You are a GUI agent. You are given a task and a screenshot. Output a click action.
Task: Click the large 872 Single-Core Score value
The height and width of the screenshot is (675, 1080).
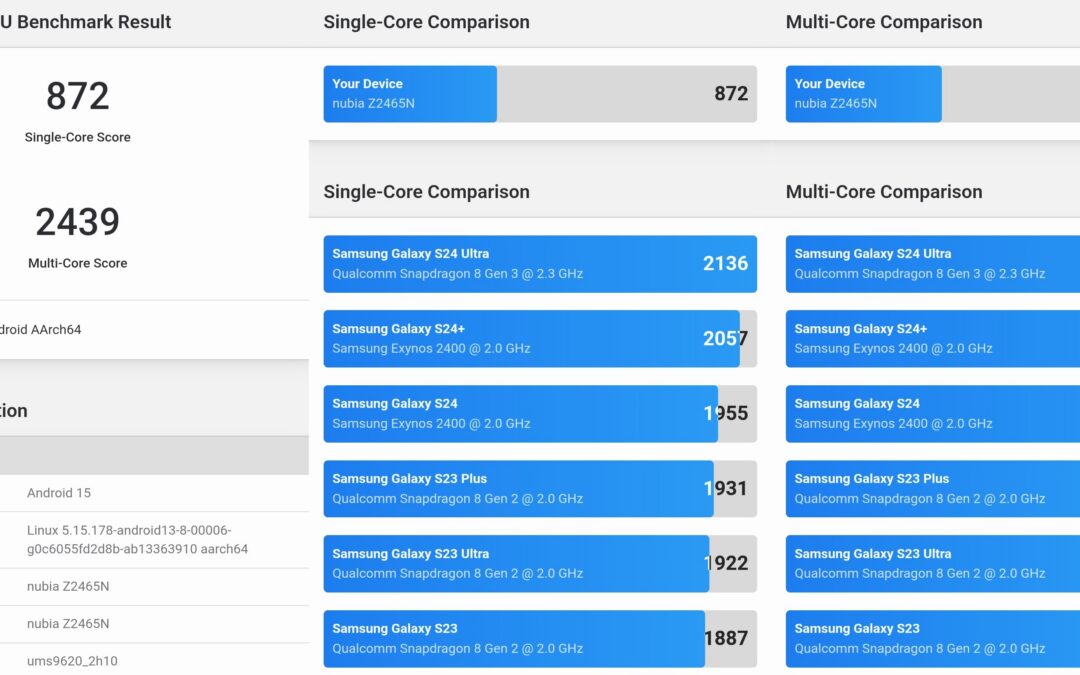(77, 96)
